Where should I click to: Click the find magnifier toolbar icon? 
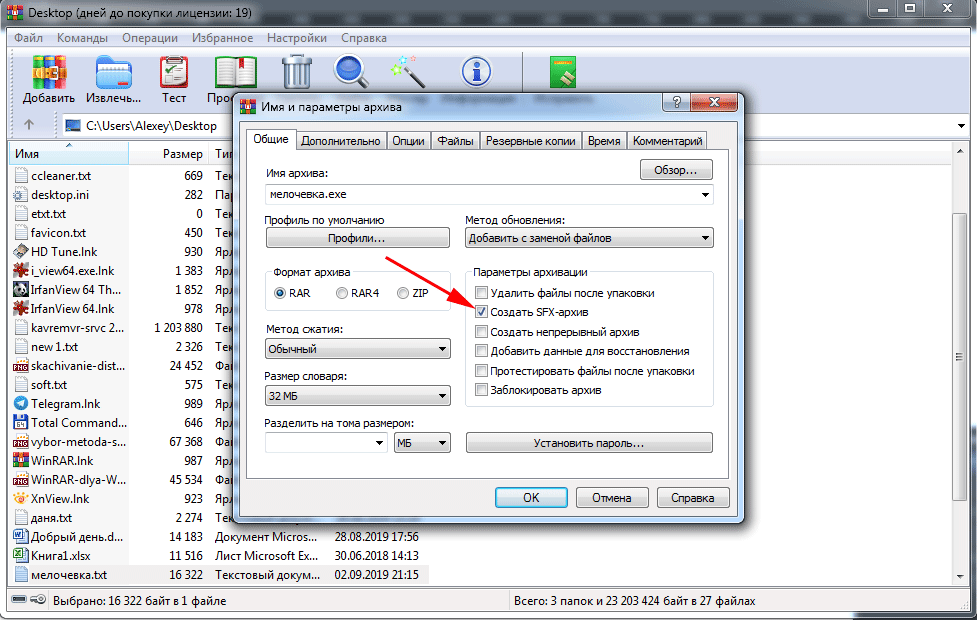pyautogui.click(x=351, y=72)
